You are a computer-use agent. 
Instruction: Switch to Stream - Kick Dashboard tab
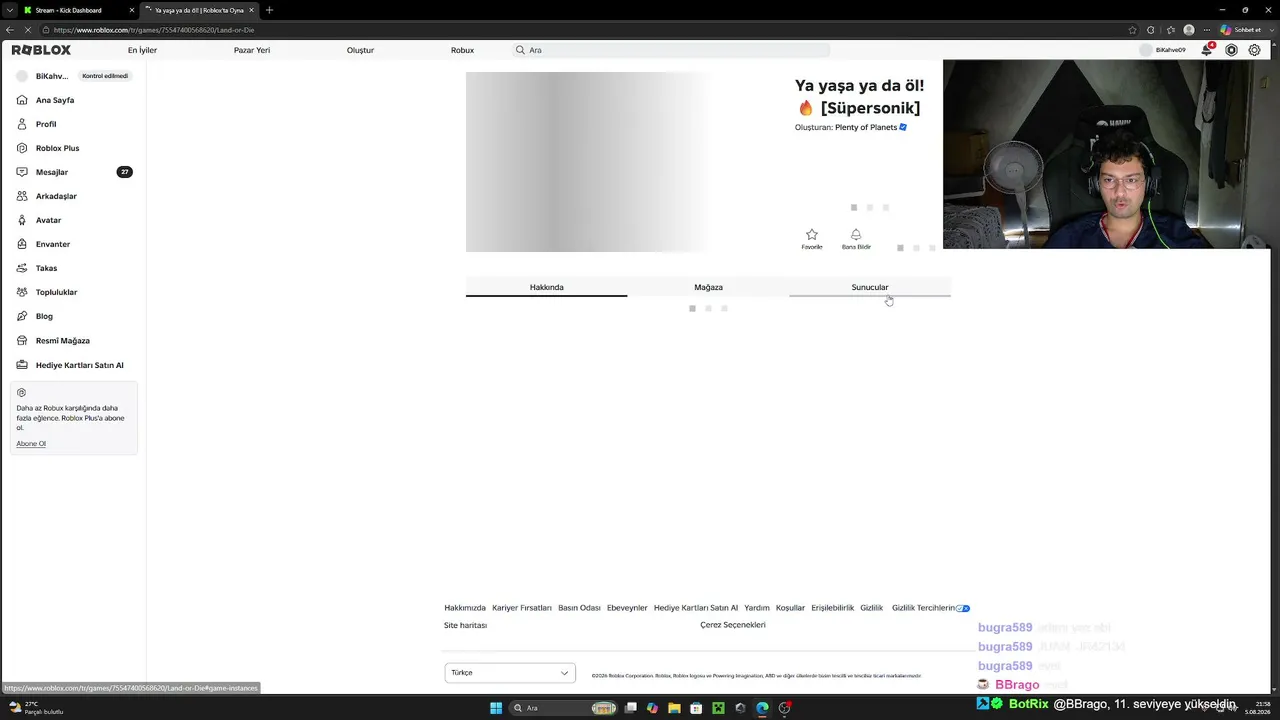point(78,10)
